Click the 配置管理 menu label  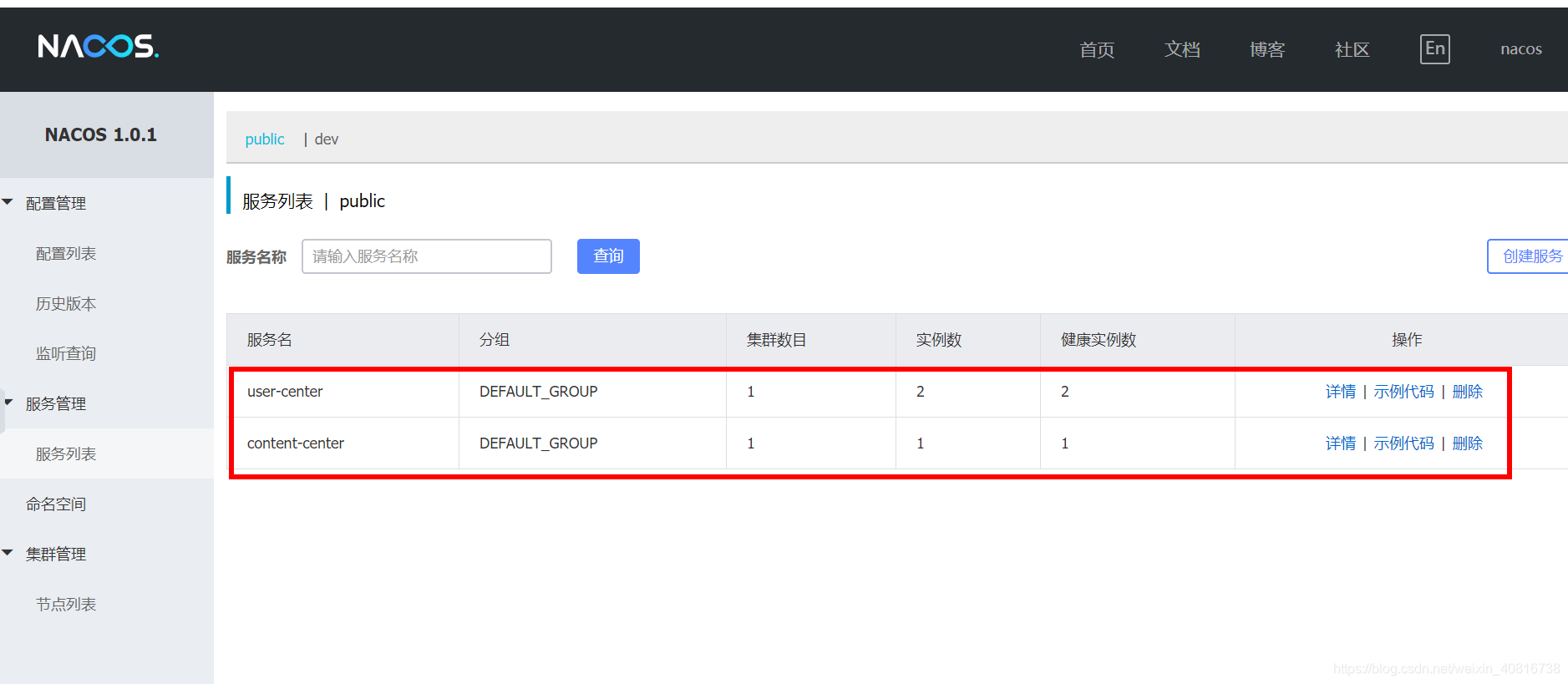(56, 203)
